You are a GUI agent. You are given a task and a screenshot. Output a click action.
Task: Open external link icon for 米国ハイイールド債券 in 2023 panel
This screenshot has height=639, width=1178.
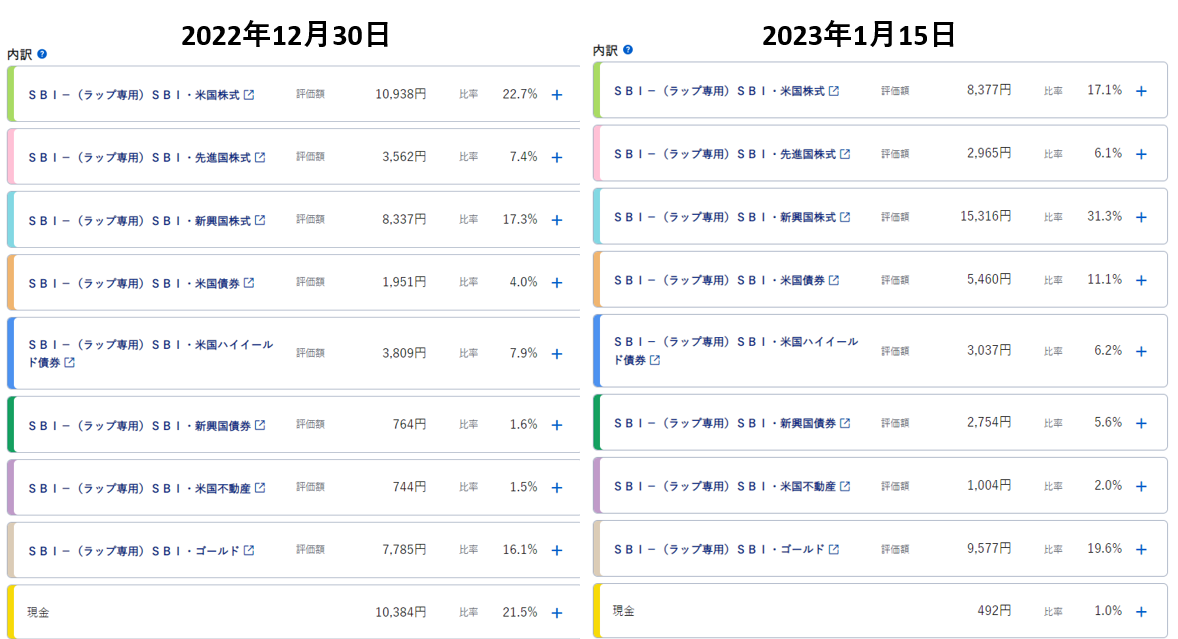pyautogui.click(x=655, y=360)
